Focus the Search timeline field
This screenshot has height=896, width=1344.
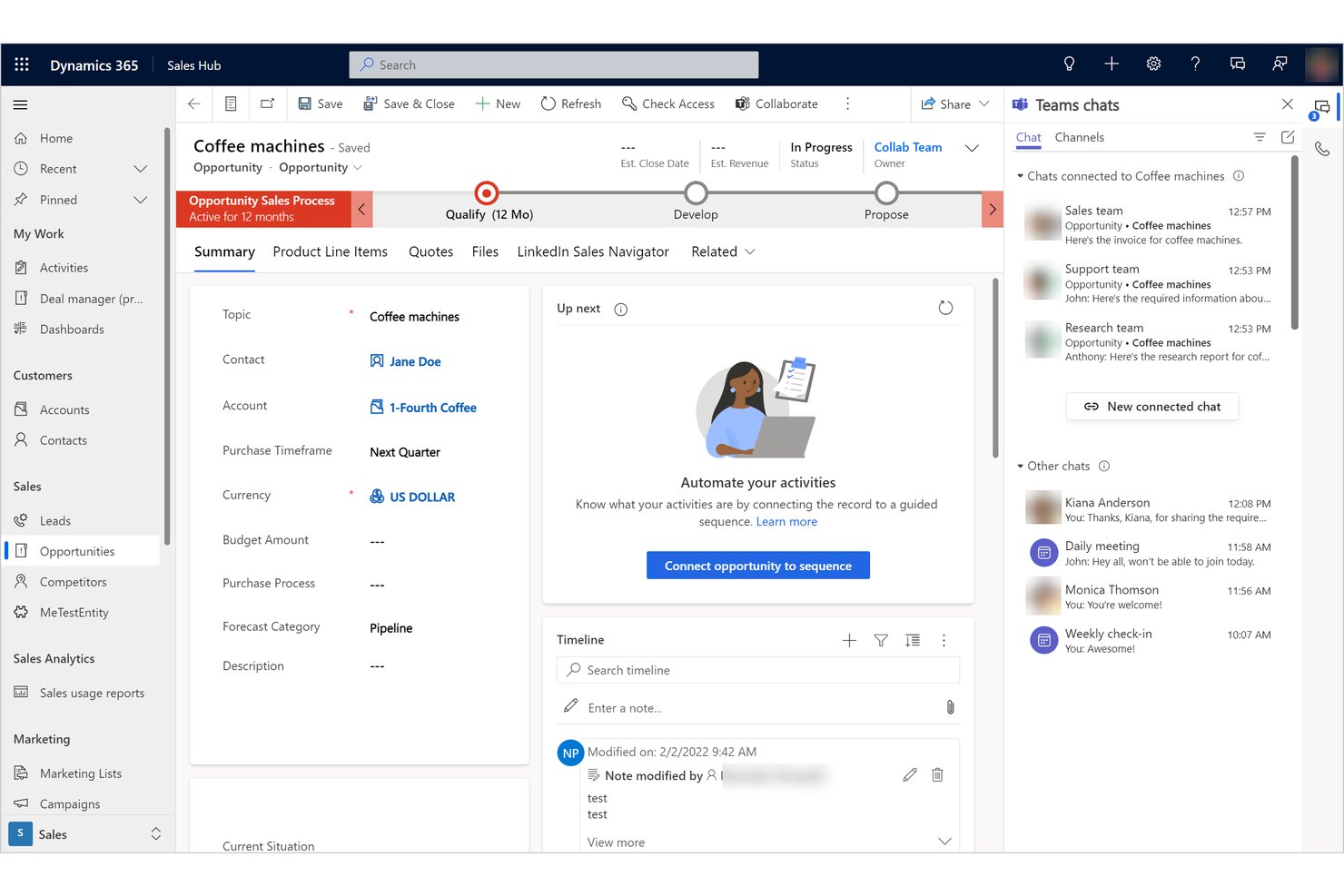758,670
